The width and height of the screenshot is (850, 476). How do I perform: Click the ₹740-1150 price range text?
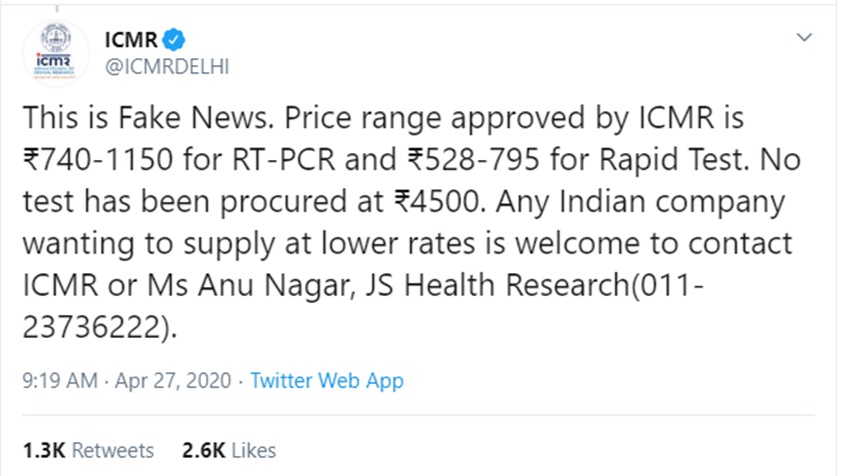click(98, 159)
